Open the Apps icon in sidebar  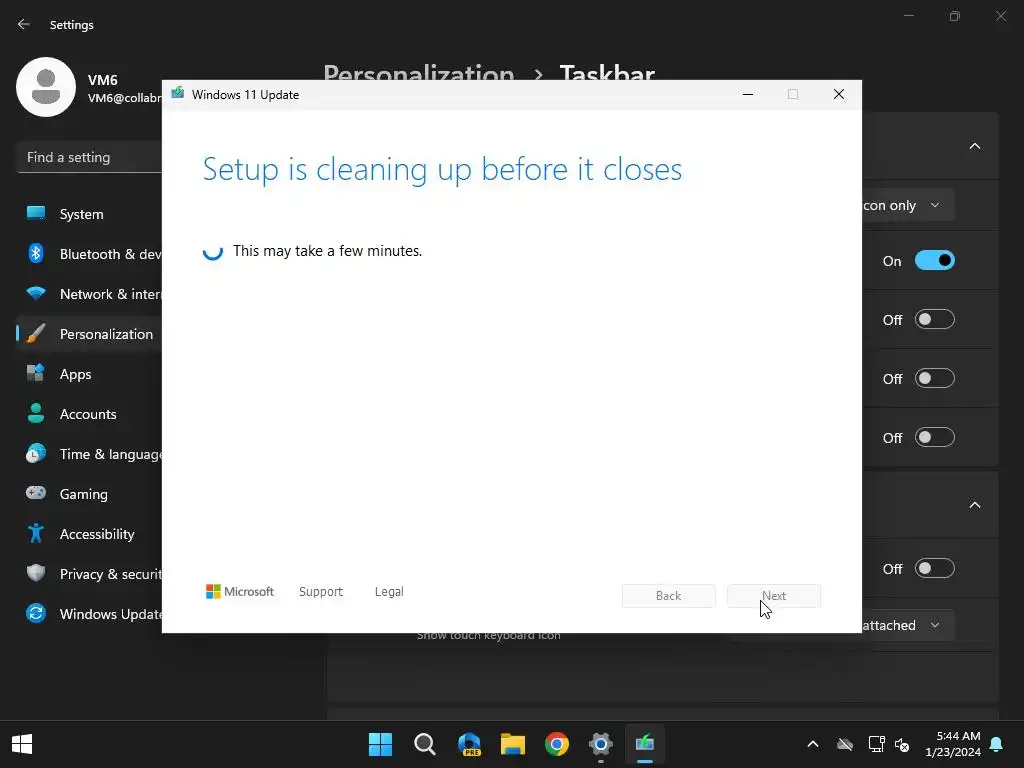point(36,374)
